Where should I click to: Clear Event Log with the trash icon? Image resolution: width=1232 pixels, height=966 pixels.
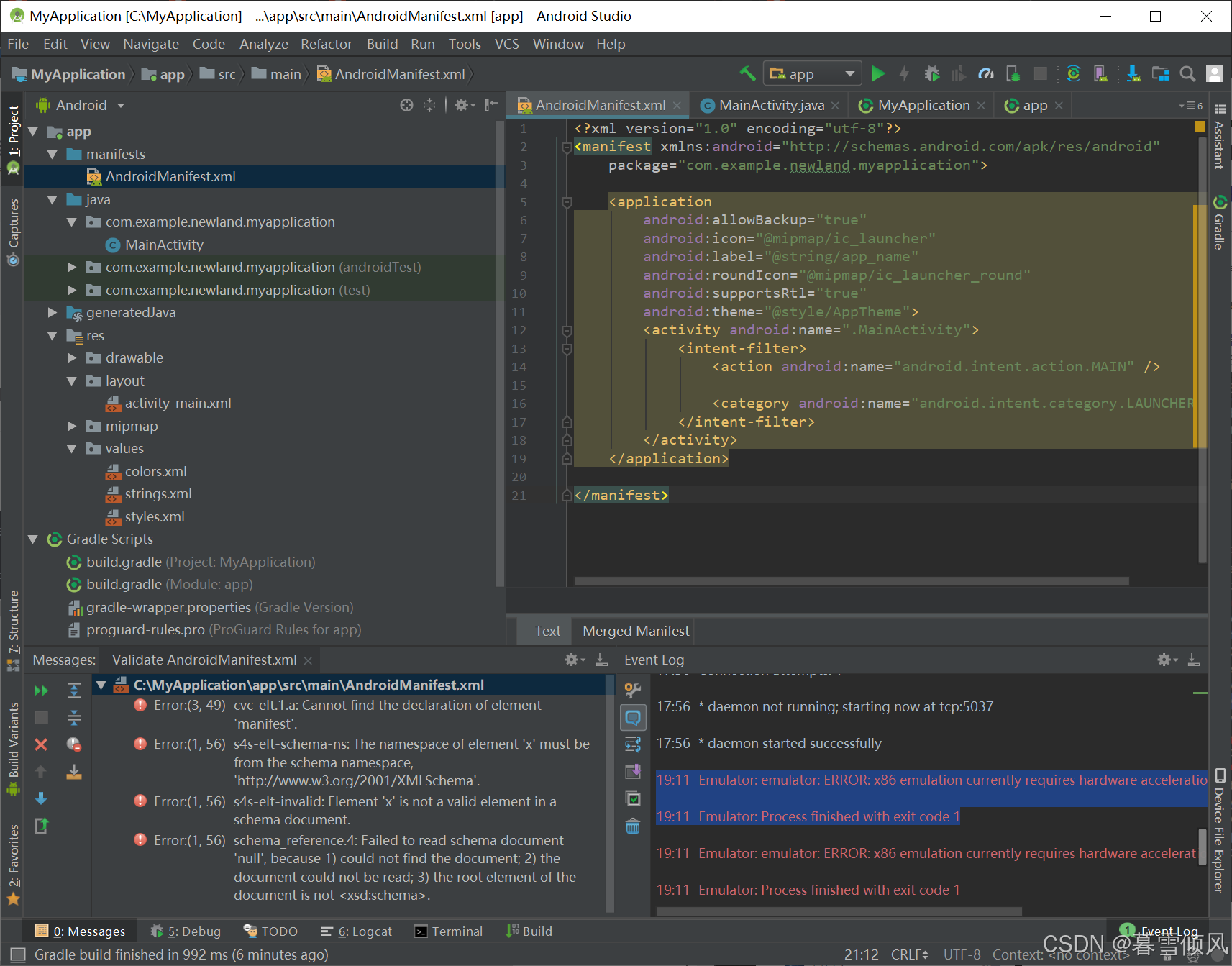pyautogui.click(x=633, y=826)
